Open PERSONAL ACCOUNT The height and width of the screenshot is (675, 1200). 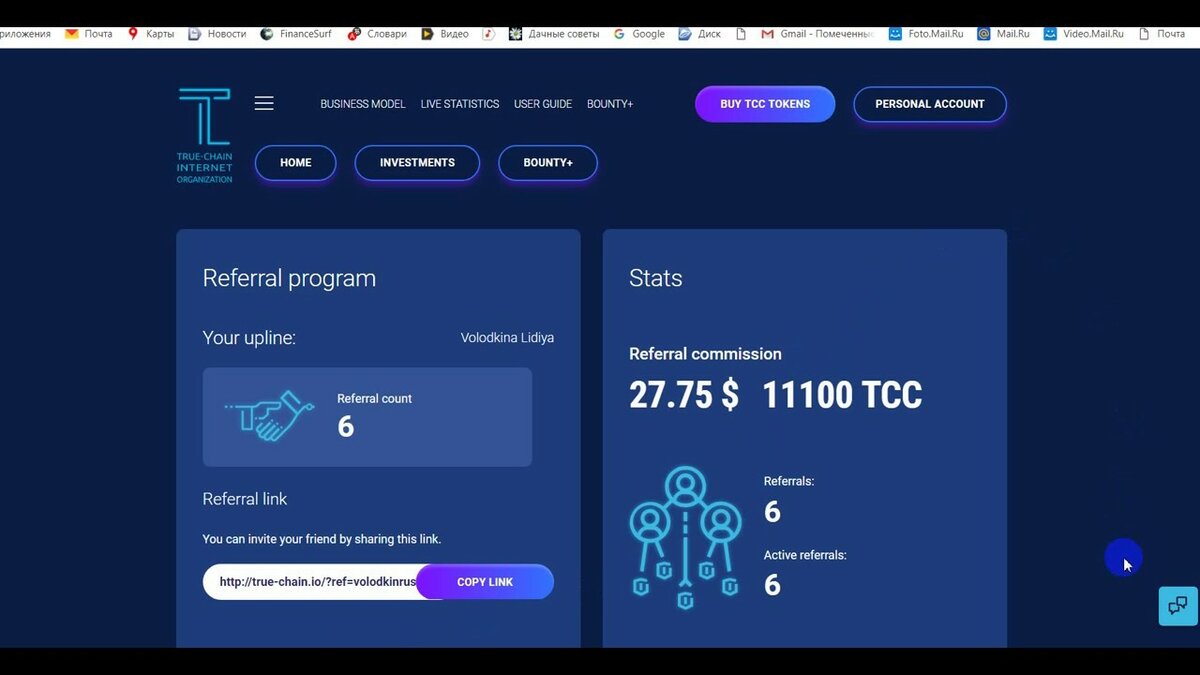(930, 104)
